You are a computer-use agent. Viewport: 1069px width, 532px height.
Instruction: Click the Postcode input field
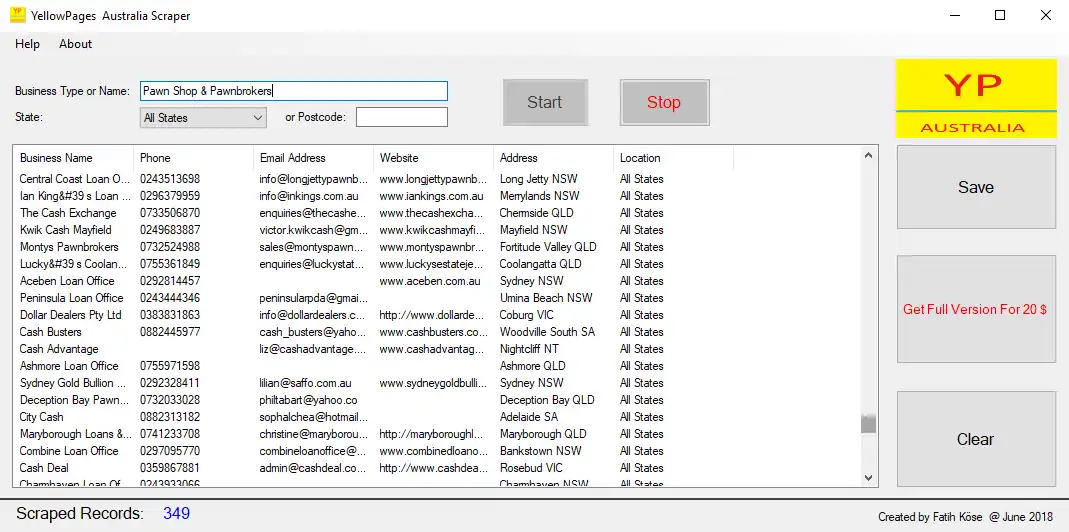pyautogui.click(x=402, y=117)
